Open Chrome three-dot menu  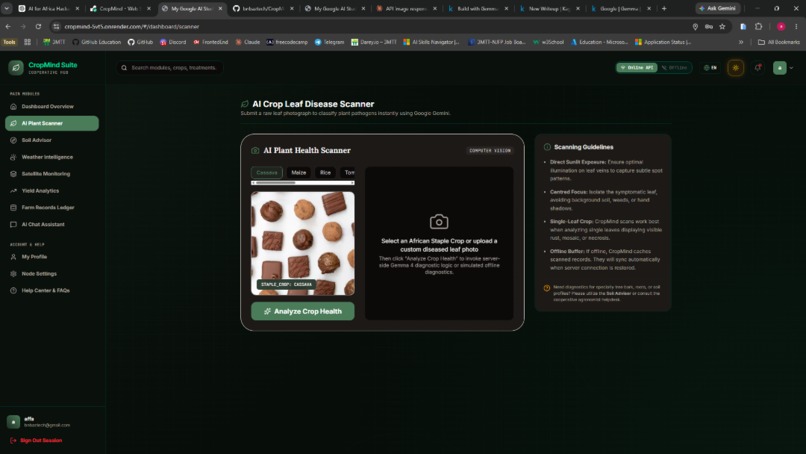tap(796, 26)
